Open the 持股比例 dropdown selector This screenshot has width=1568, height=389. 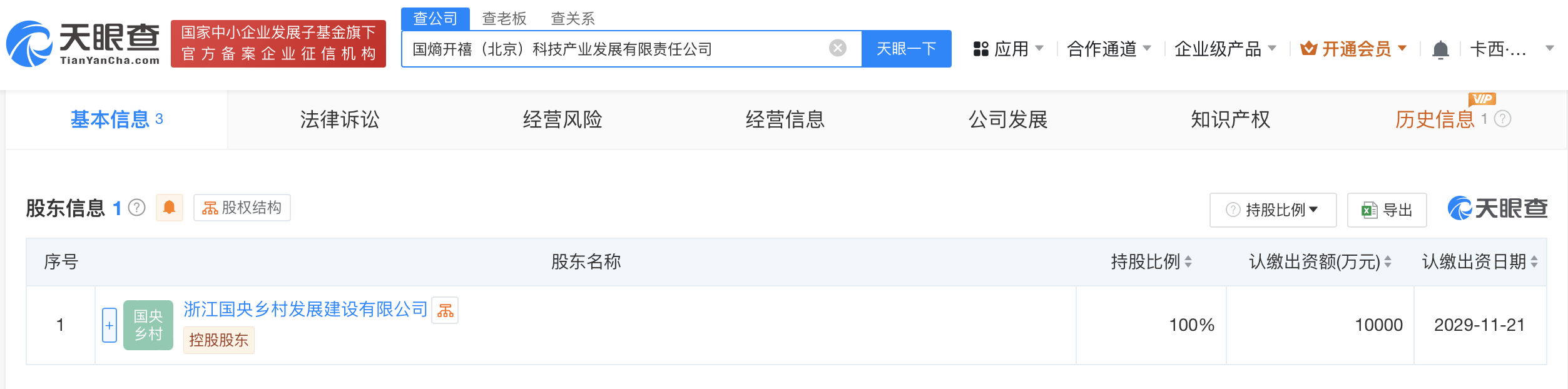pyautogui.click(x=1273, y=210)
